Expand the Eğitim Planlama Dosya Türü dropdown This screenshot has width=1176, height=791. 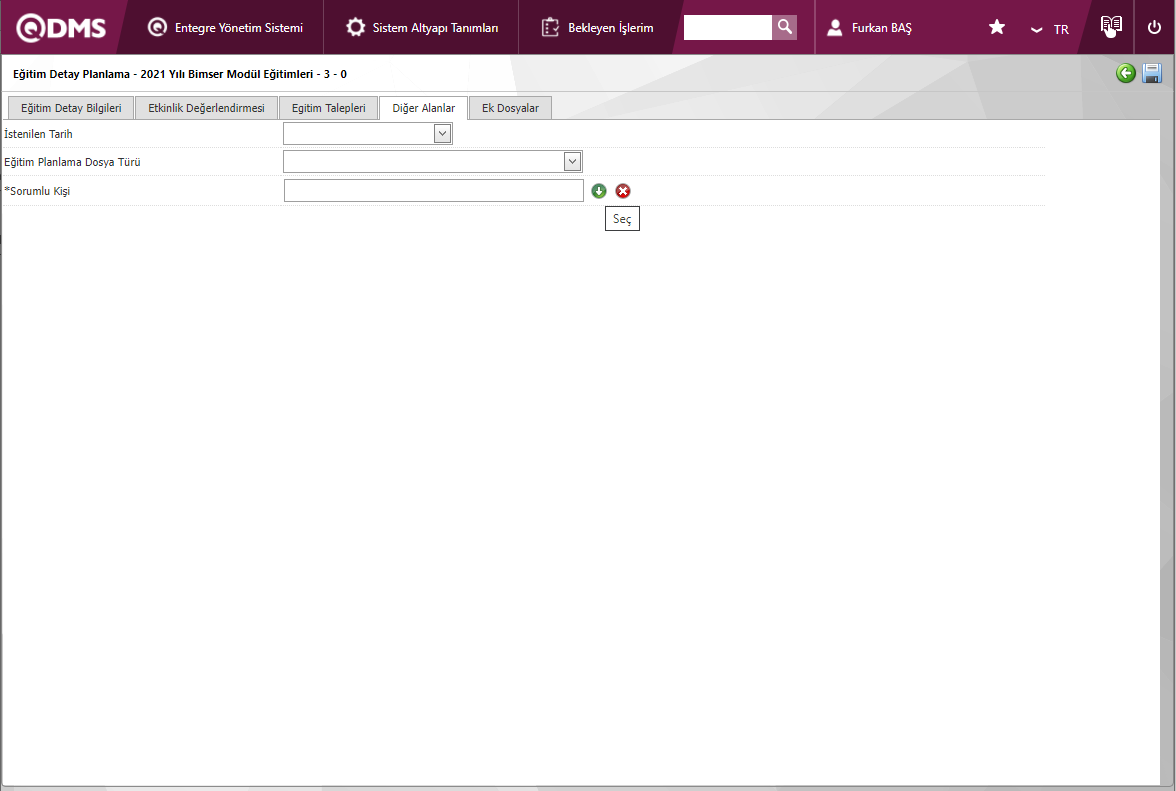point(572,161)
